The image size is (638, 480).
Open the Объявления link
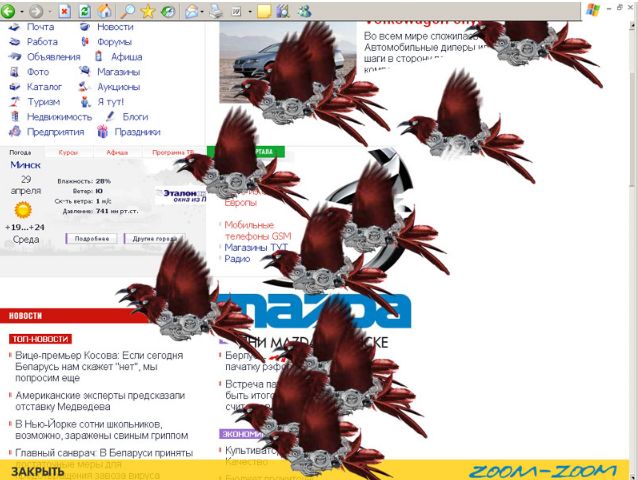point(54,57)
